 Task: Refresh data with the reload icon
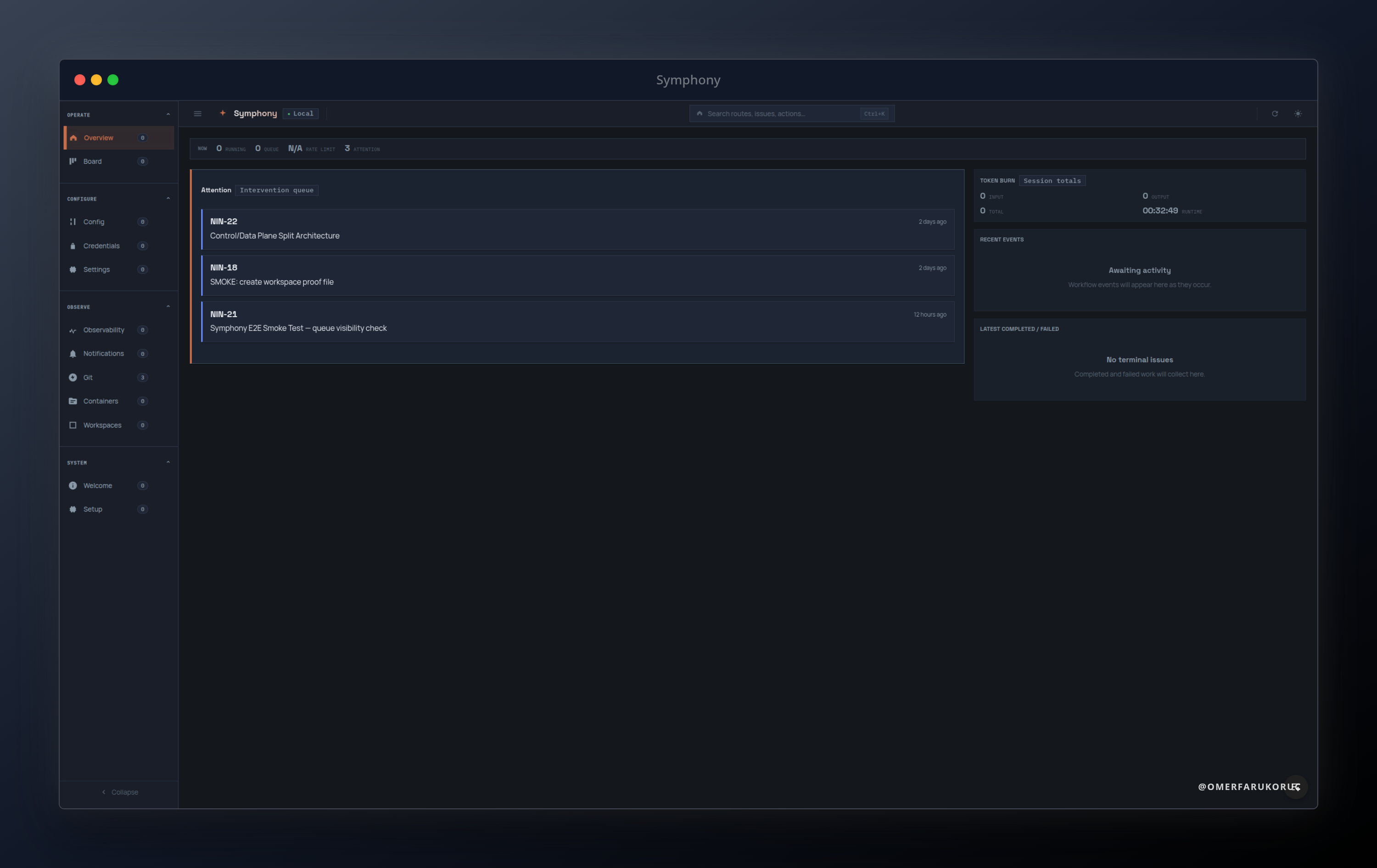tap(1275, 114)
